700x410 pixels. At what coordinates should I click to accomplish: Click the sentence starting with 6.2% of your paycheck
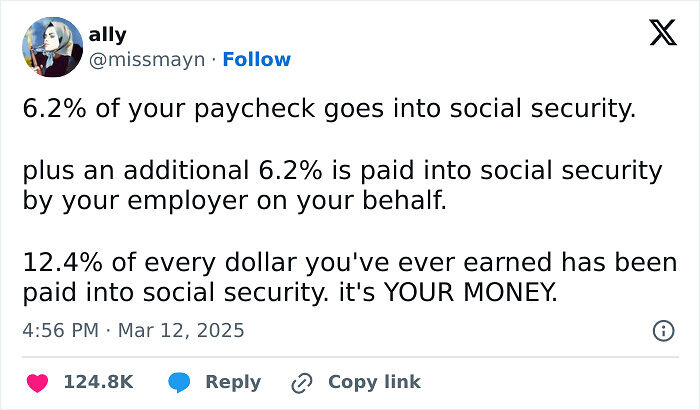tap(329, 109)
